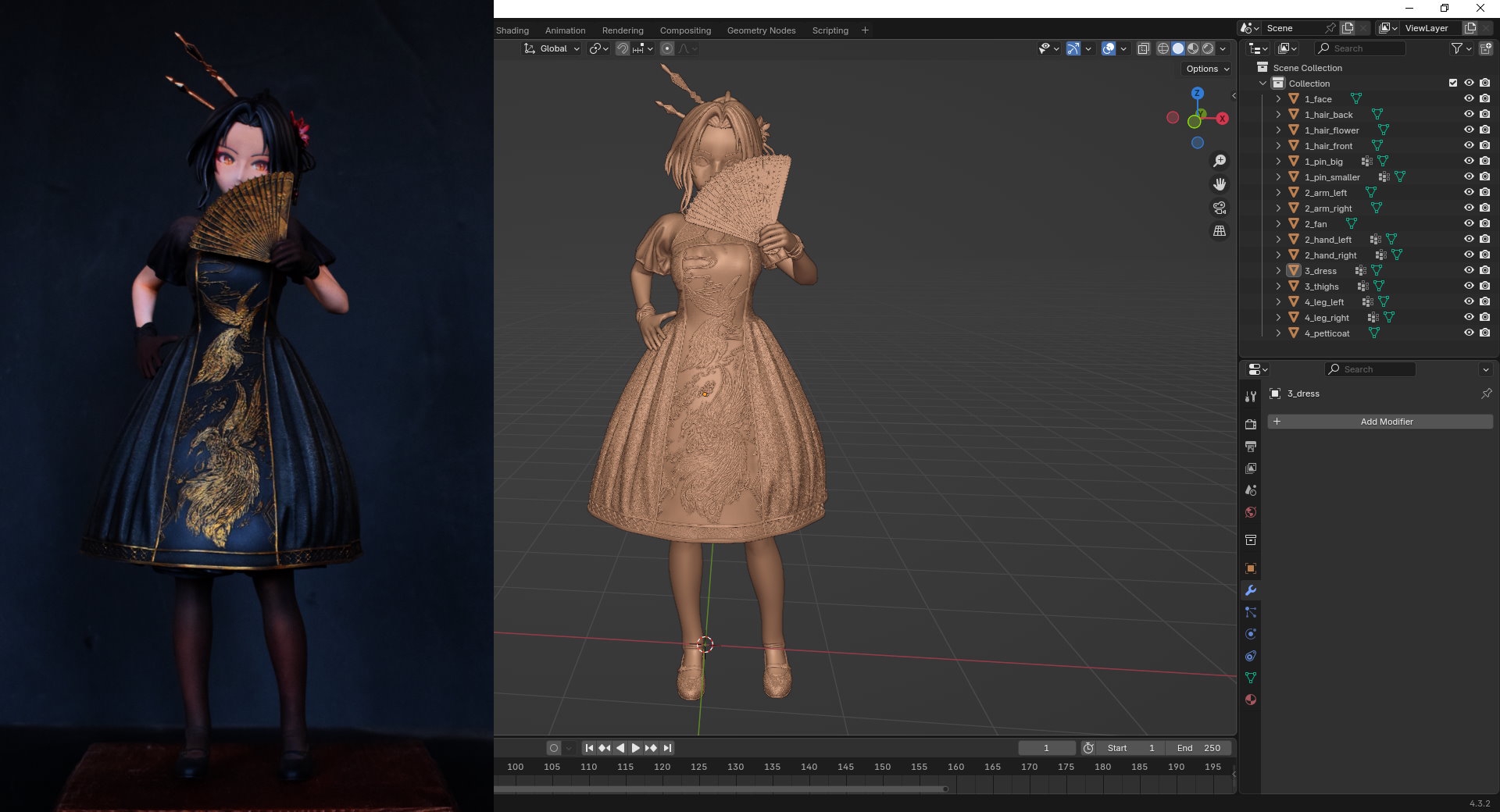This screenshot has height=812, width=1500.
Task: Open the Scripting workspace tab
Action: point(830,30)
